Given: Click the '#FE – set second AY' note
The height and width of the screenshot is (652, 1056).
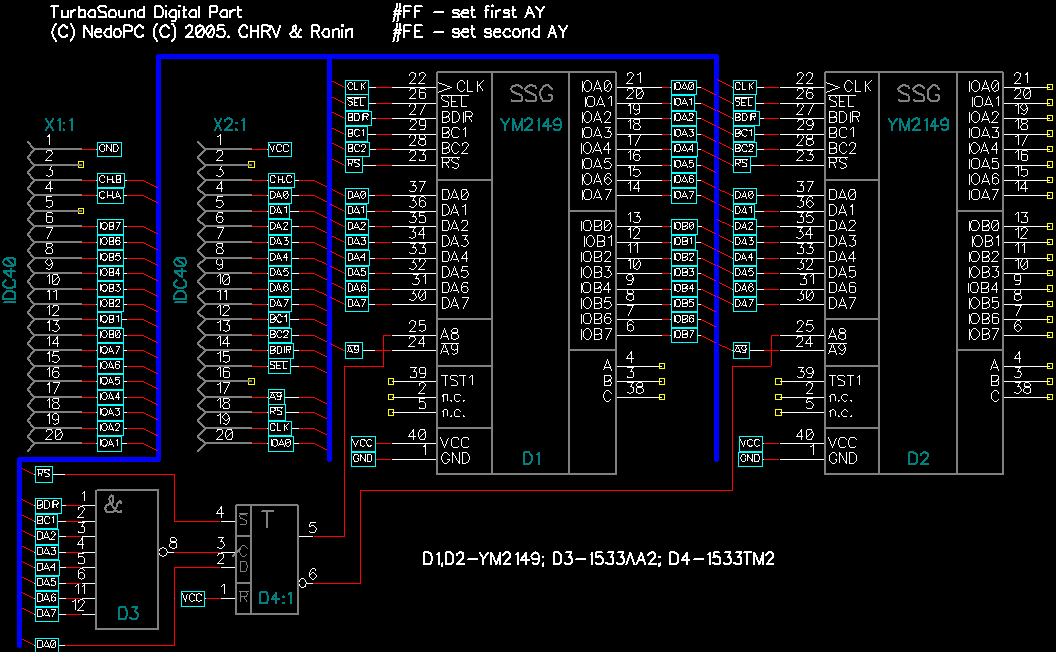Looking at the screenshot, I should (x=480, y=32).
